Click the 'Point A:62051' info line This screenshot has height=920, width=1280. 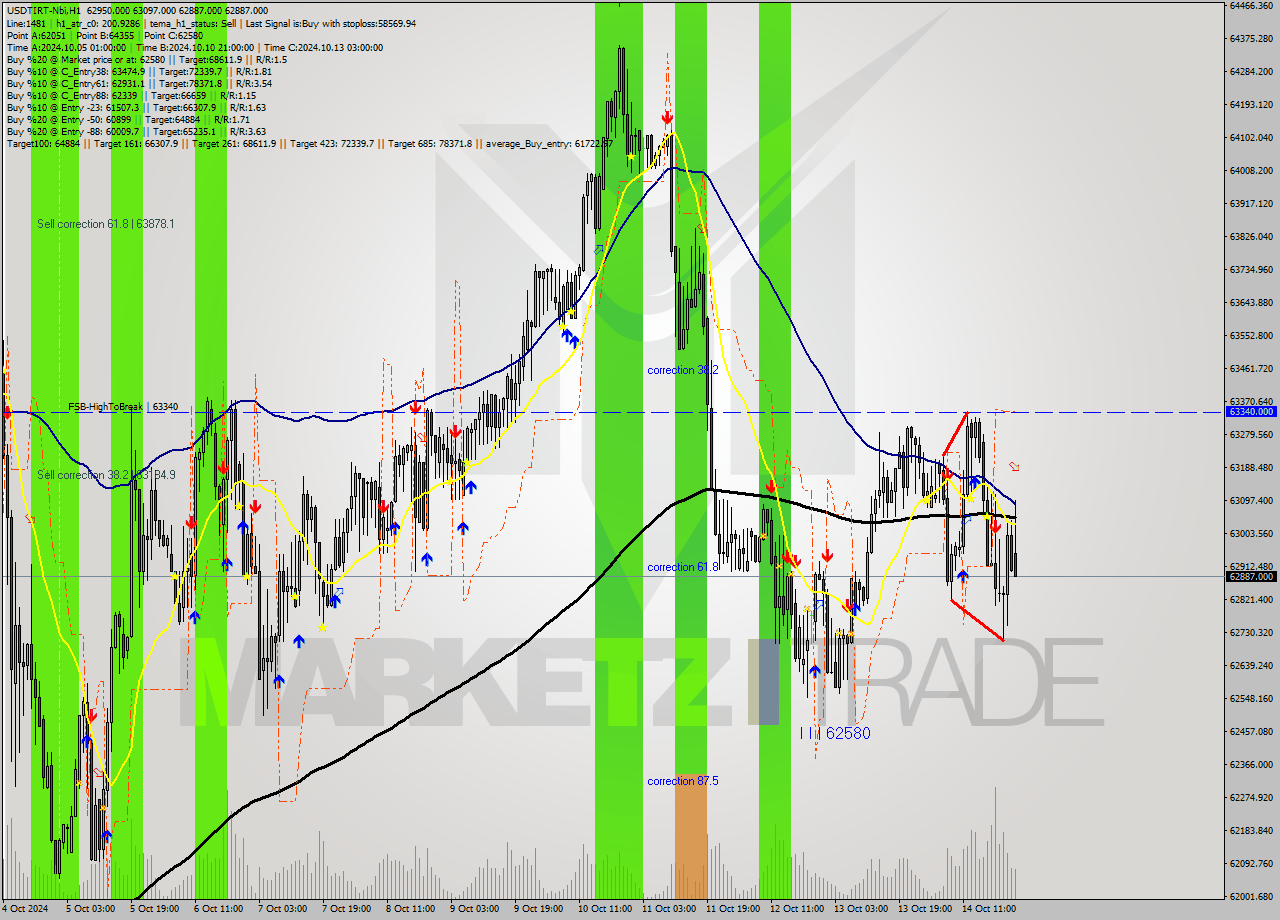point(104,35)
